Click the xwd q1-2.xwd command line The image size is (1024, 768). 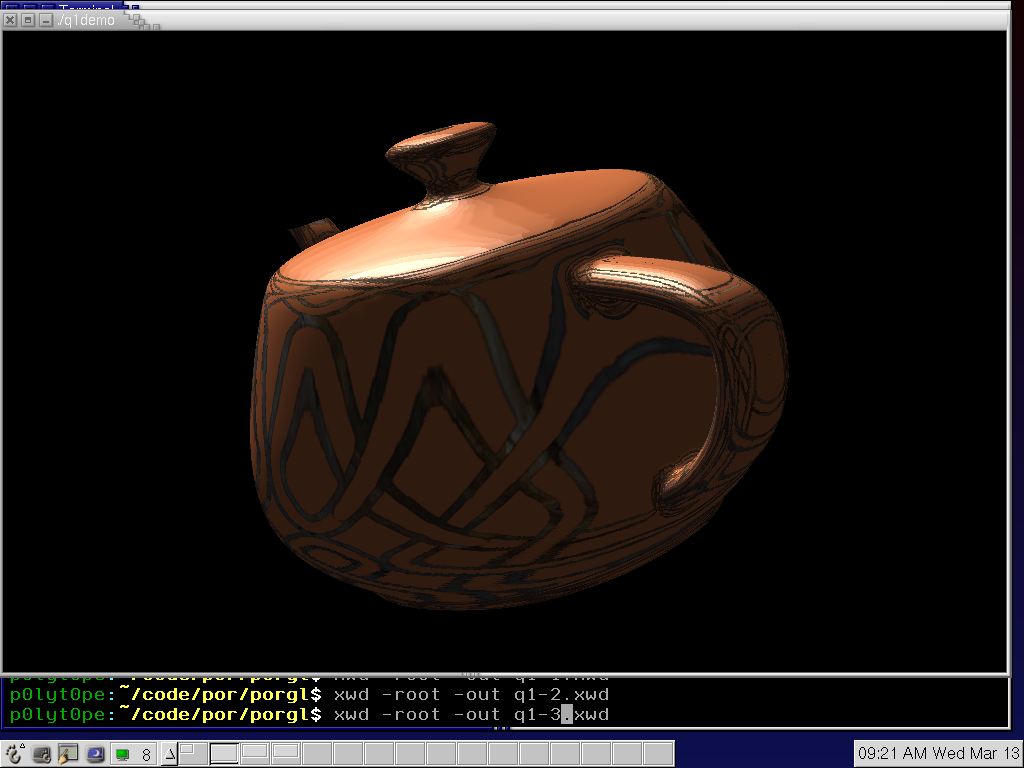(470, 694)
